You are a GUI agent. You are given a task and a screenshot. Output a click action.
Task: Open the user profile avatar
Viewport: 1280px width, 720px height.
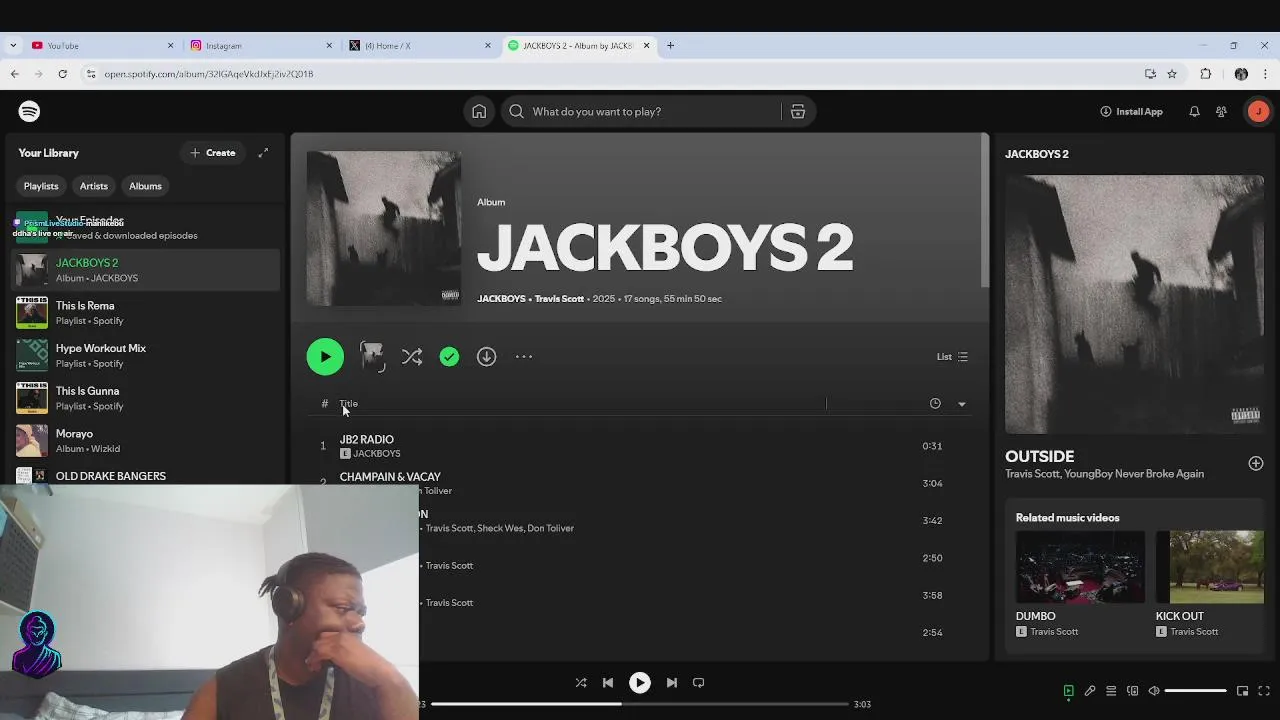pos(1258,111)
